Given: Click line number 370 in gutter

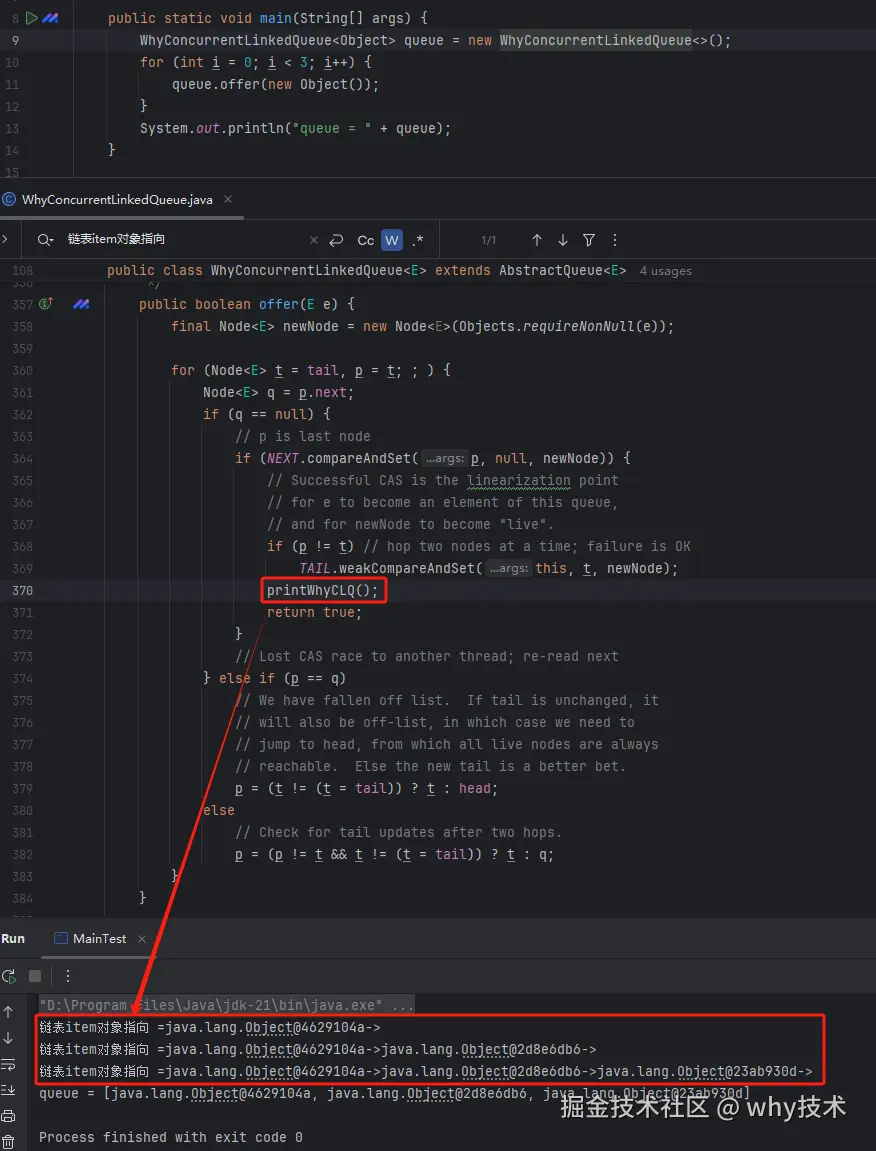Looking at the screenshot, I should 22,590.
